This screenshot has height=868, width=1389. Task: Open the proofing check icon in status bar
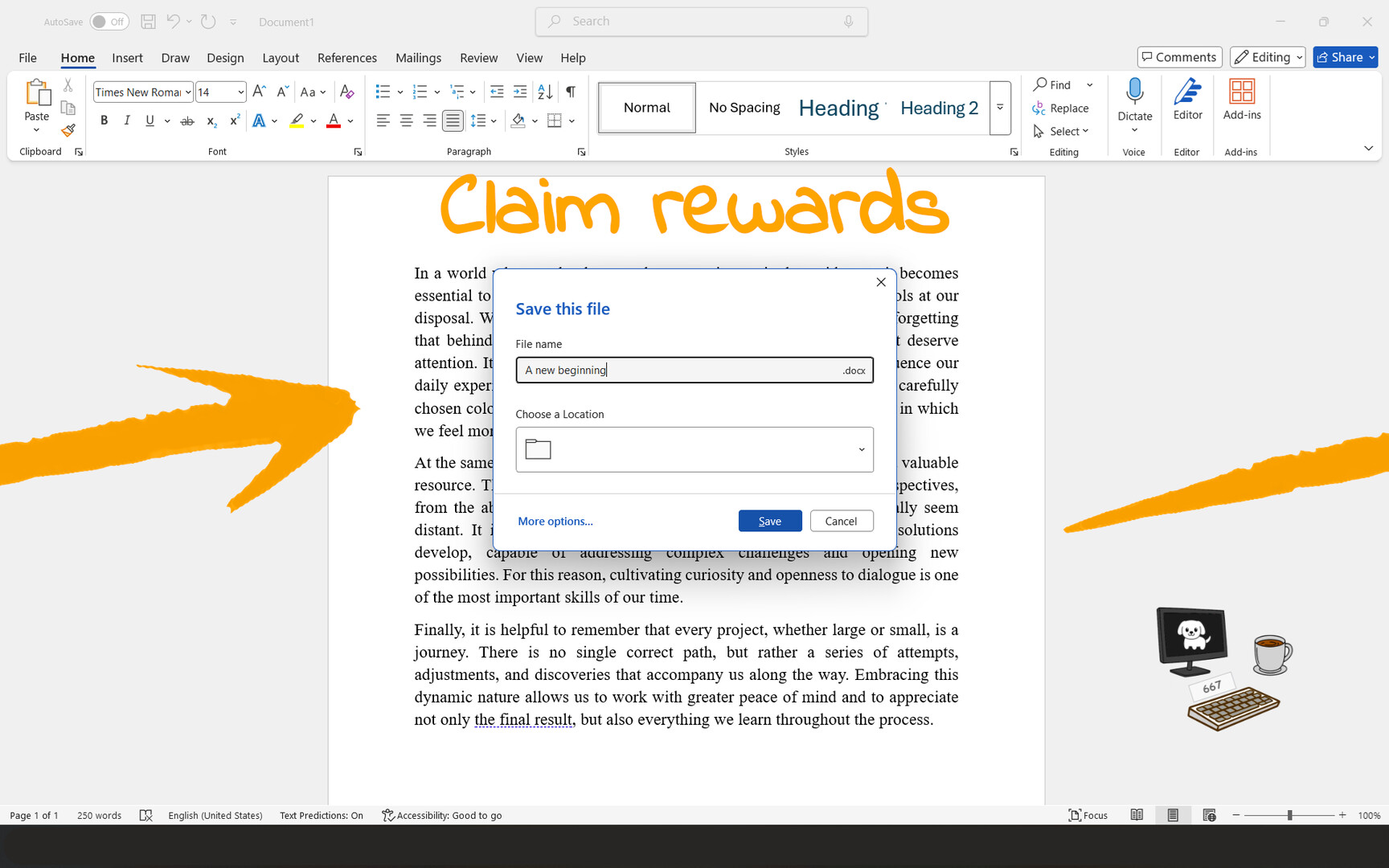(145, 815)
